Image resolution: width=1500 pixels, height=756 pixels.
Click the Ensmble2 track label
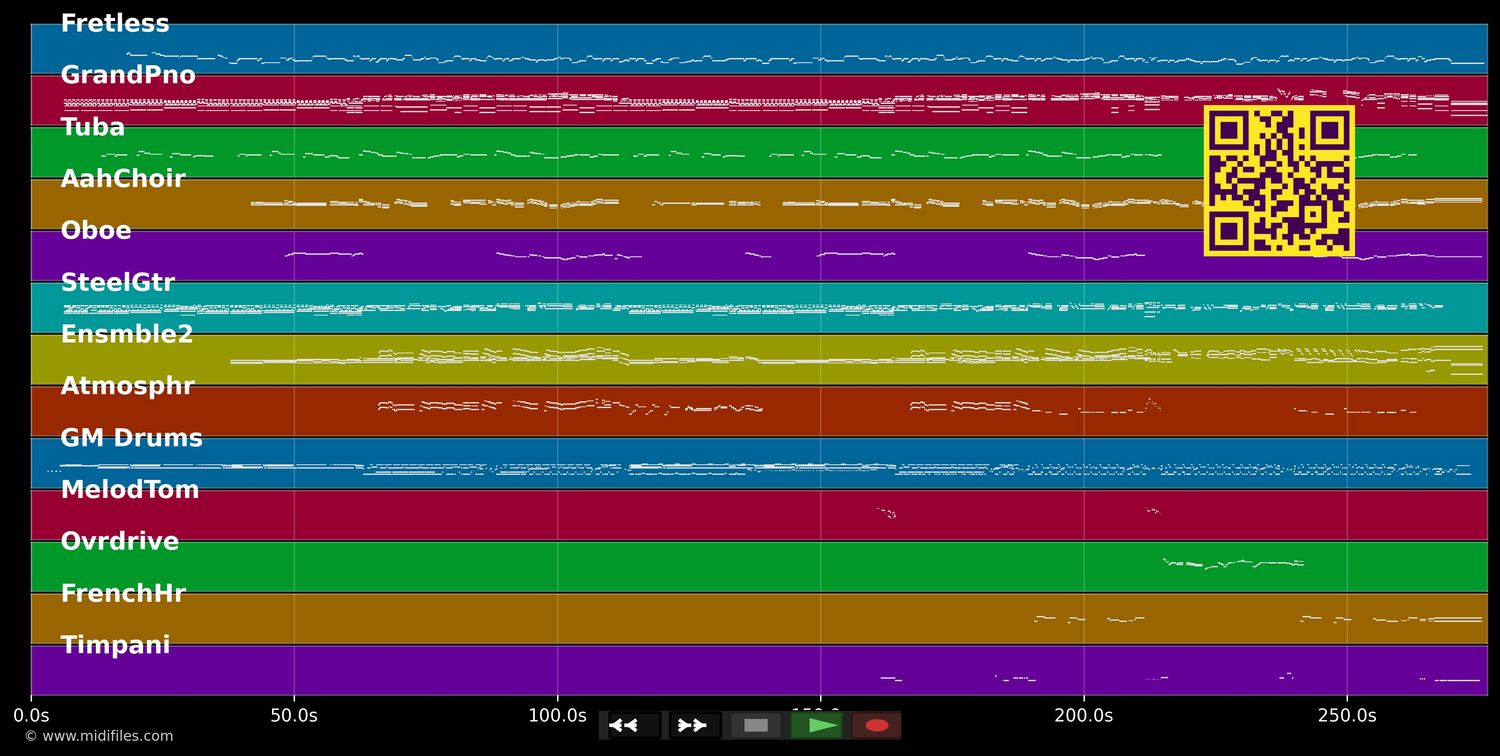pos(127,335)
